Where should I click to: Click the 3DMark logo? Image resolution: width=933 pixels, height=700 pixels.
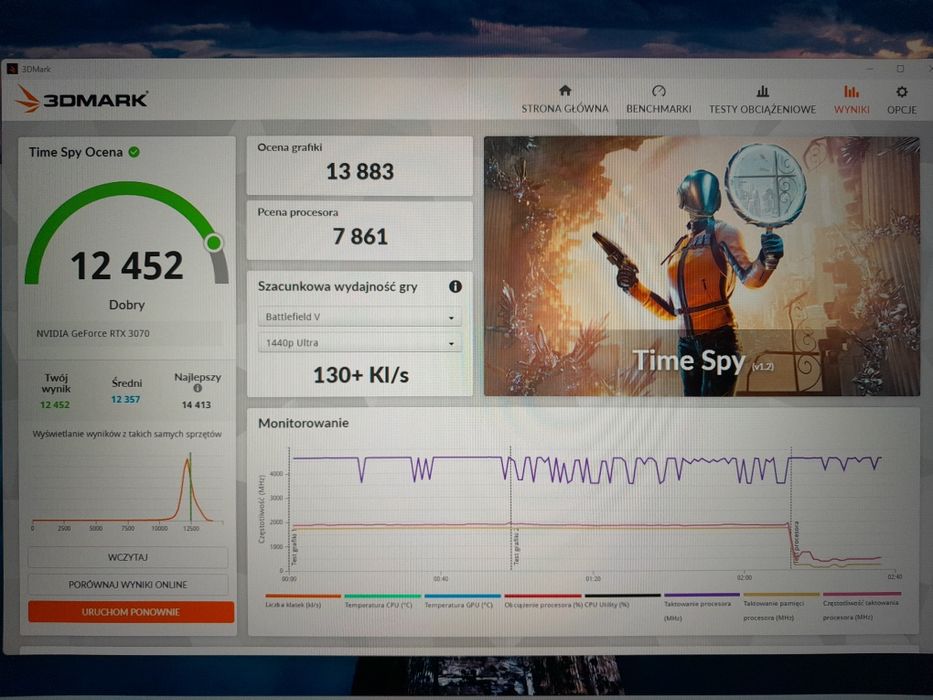(82, 99)
